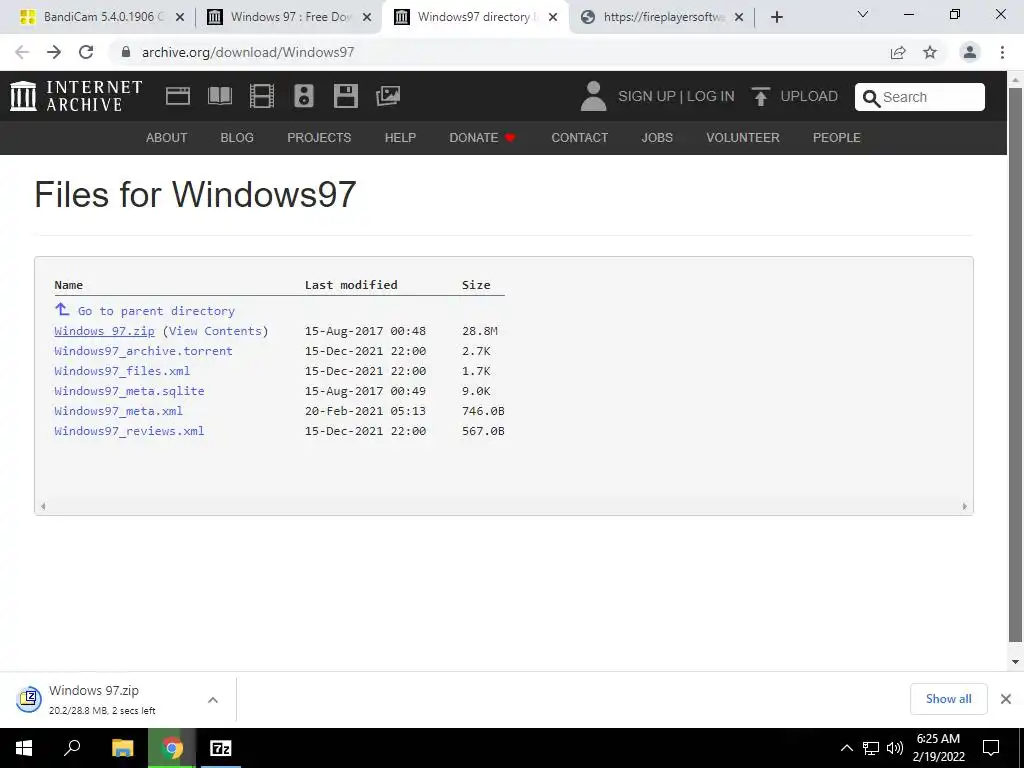Screen dimensions: 1024x768
Task: Click the share page icon in address bar
Action: pos(898,52)
